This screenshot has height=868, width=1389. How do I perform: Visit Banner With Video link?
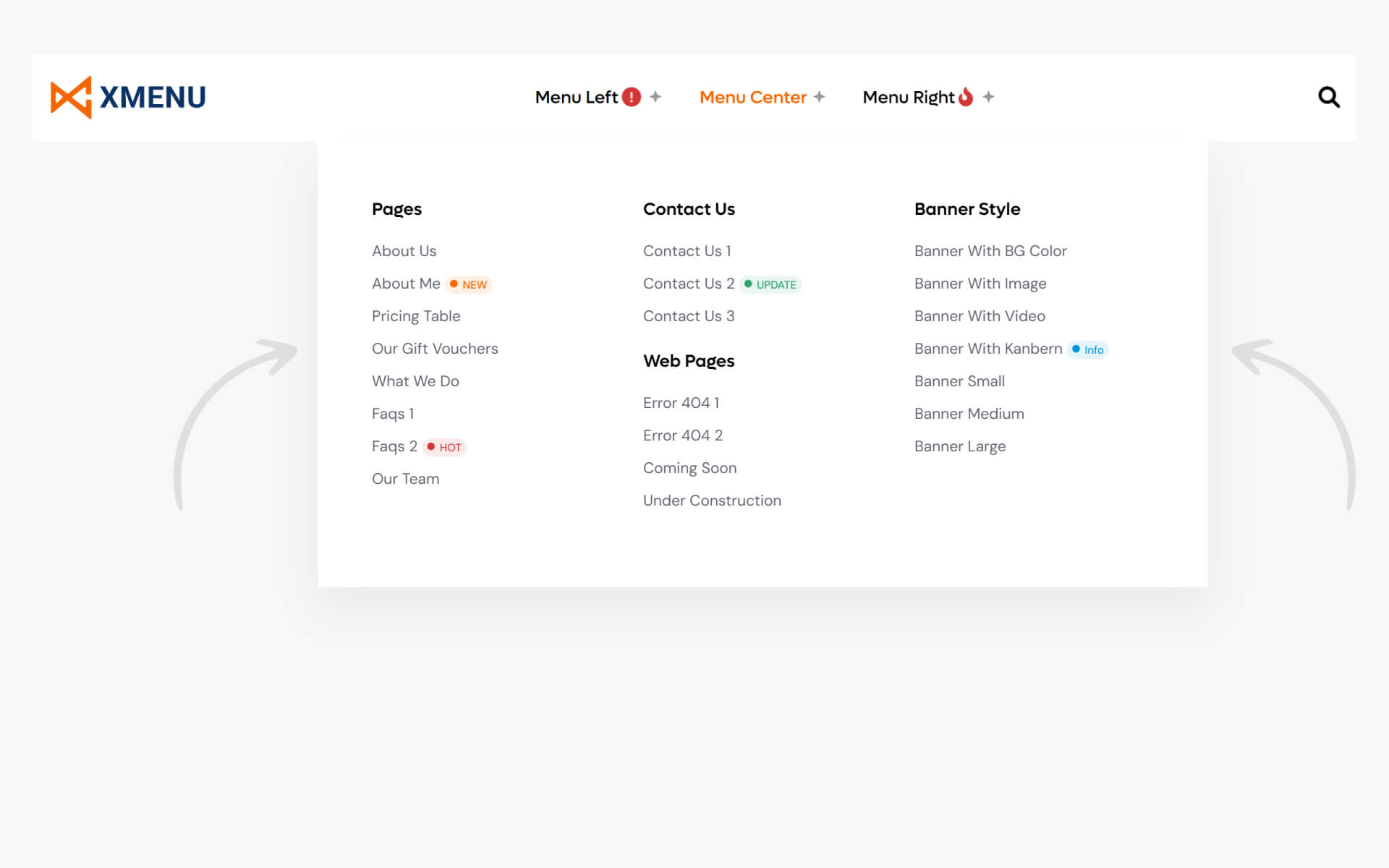coord(980,316)
